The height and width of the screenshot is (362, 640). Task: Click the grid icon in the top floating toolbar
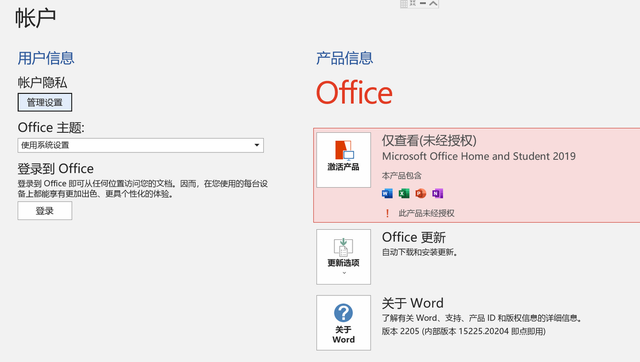[404, 4]
